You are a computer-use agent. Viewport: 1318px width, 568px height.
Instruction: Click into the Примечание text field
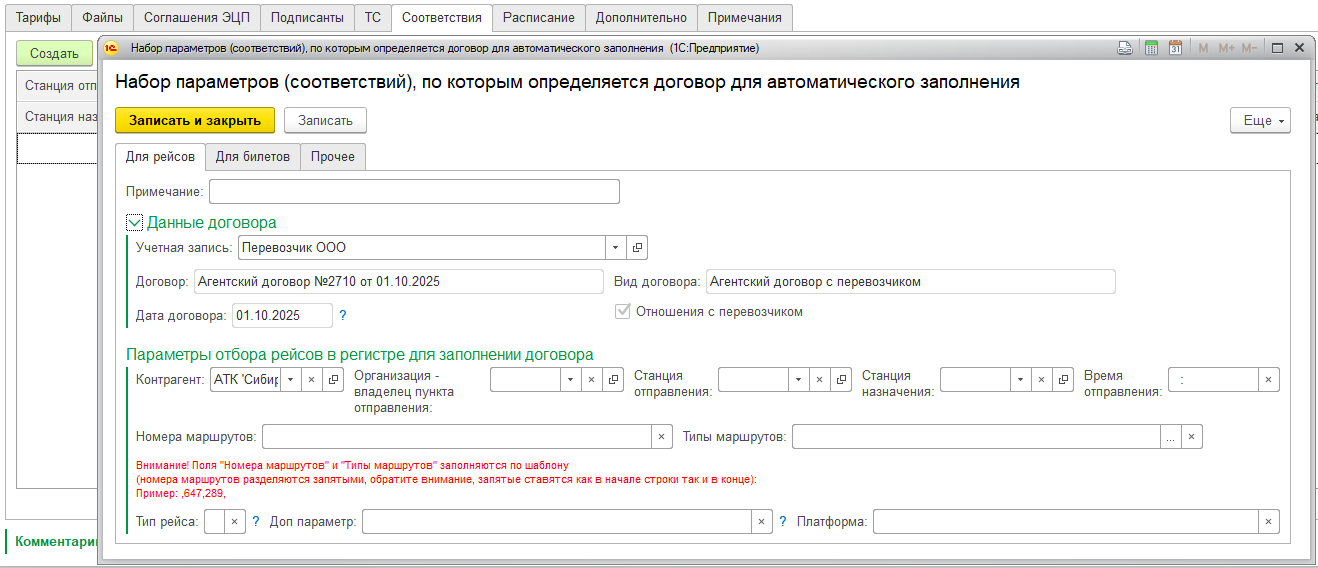[x=414, y=191]
